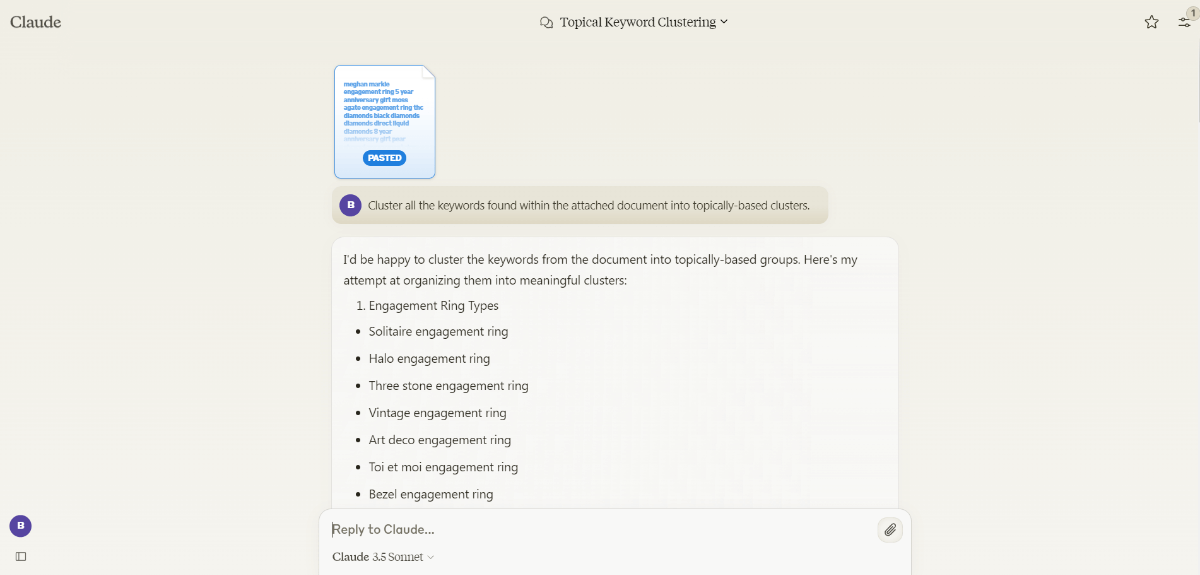
Task: Star this conversation
Action: (1151, 22)
